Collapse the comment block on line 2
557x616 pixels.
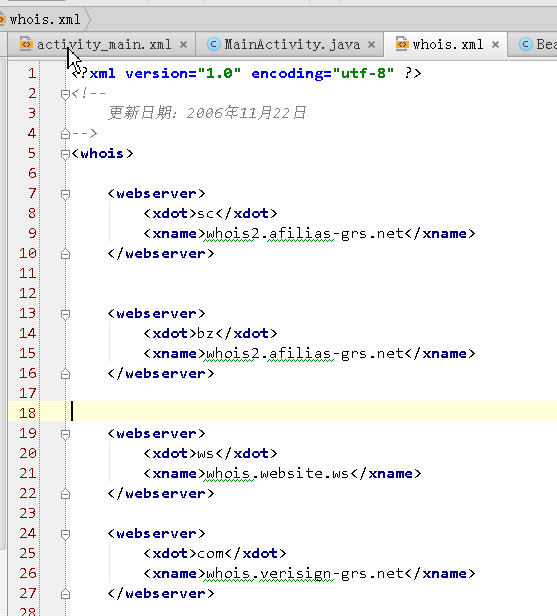point(65,94)
